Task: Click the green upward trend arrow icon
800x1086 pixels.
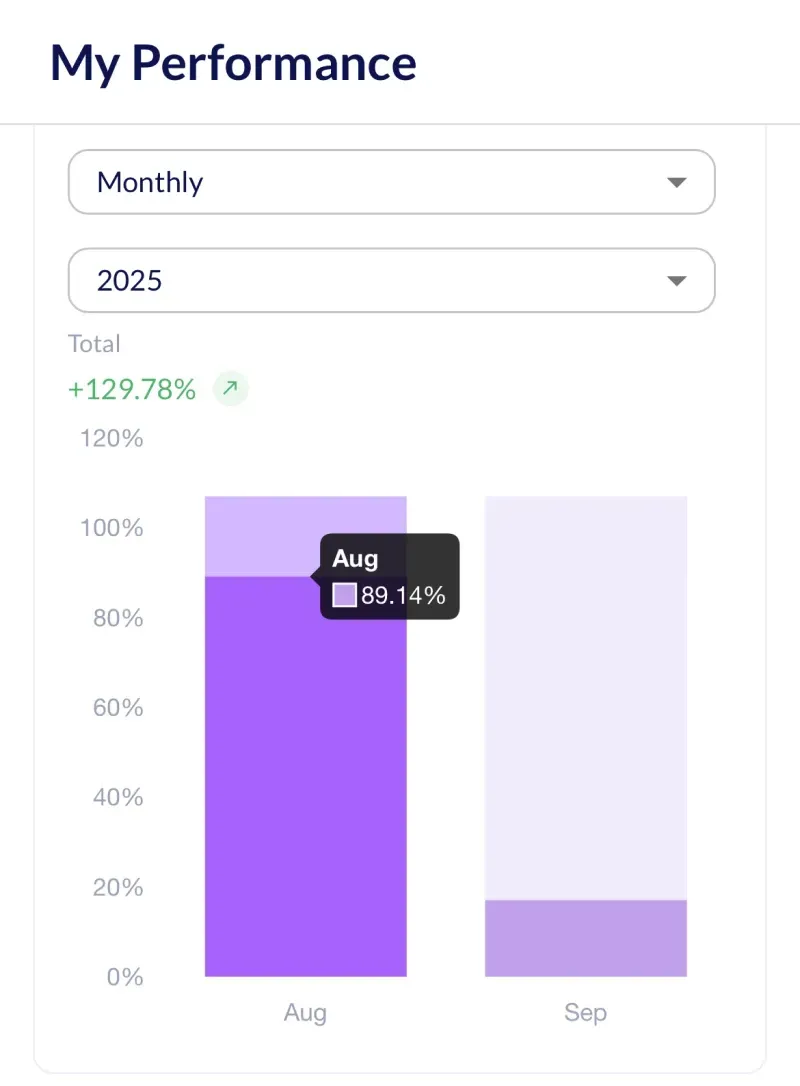Action: pyautogui.click(x=231, y=389)
